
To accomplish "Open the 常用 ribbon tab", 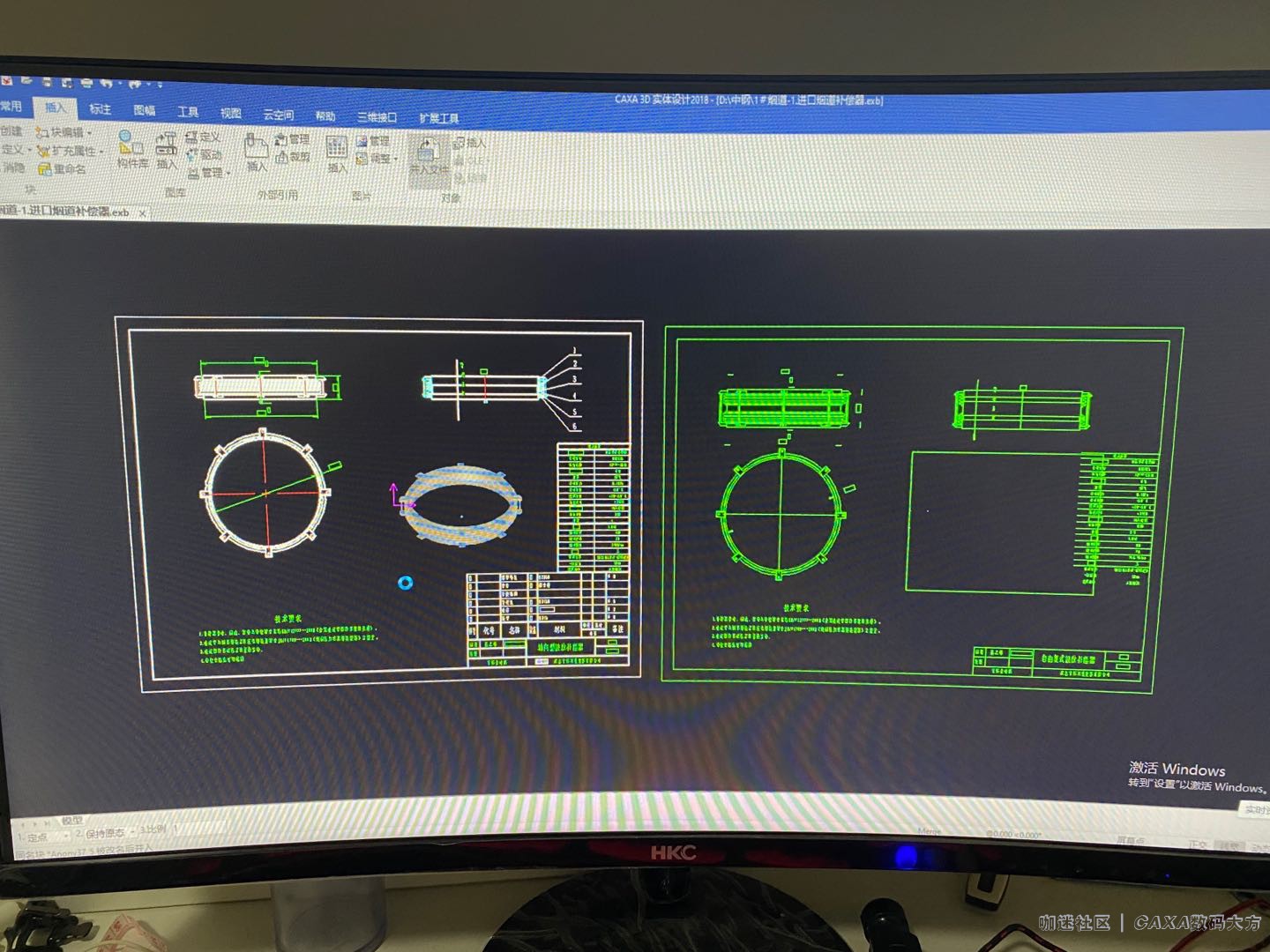I will (11, 107).
